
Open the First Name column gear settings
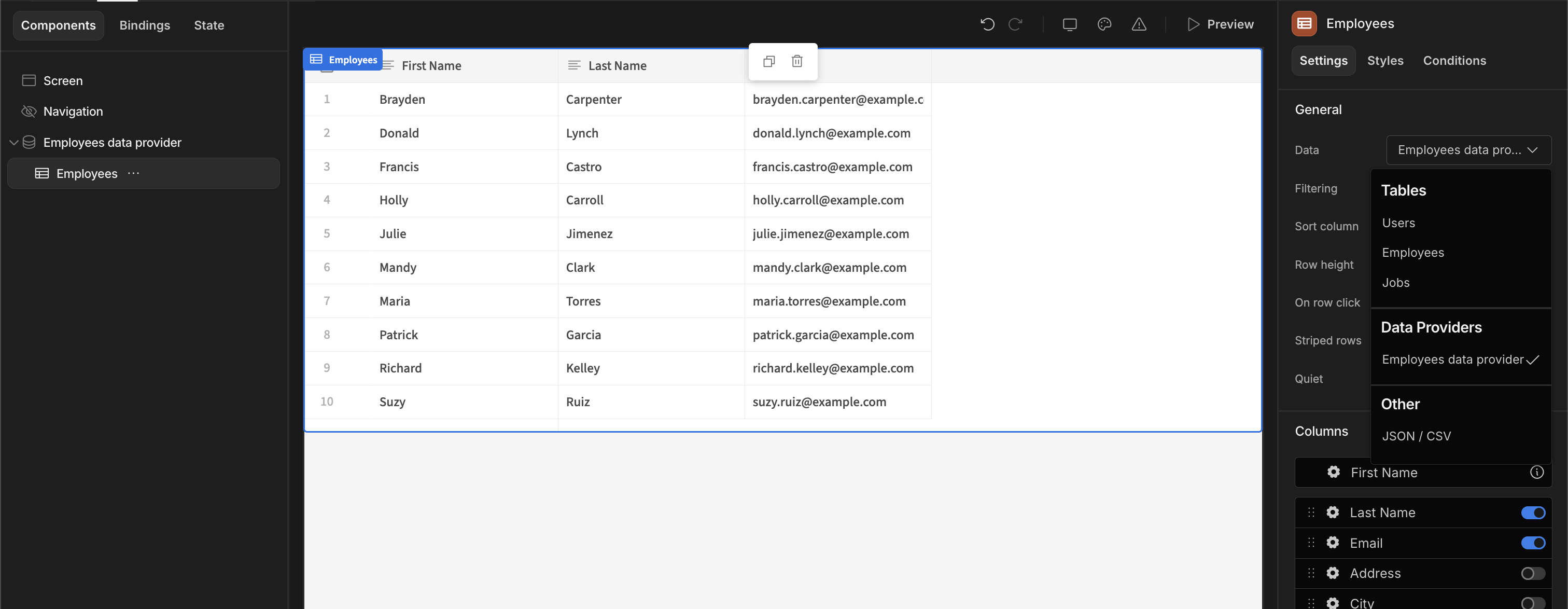(1333, 472)
